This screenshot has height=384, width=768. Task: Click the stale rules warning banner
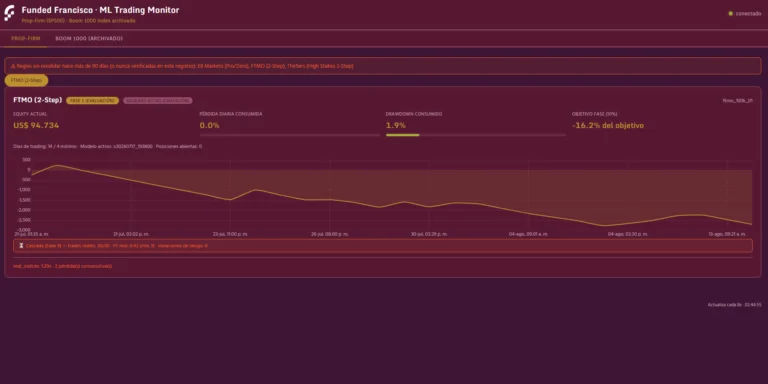click(383, 66)
